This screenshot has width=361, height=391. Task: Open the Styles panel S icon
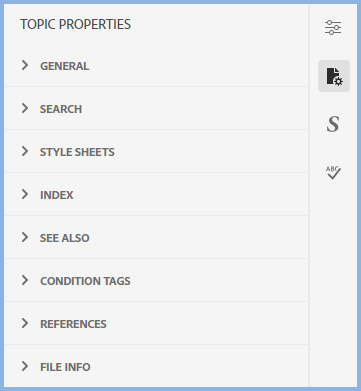[333, 124]
